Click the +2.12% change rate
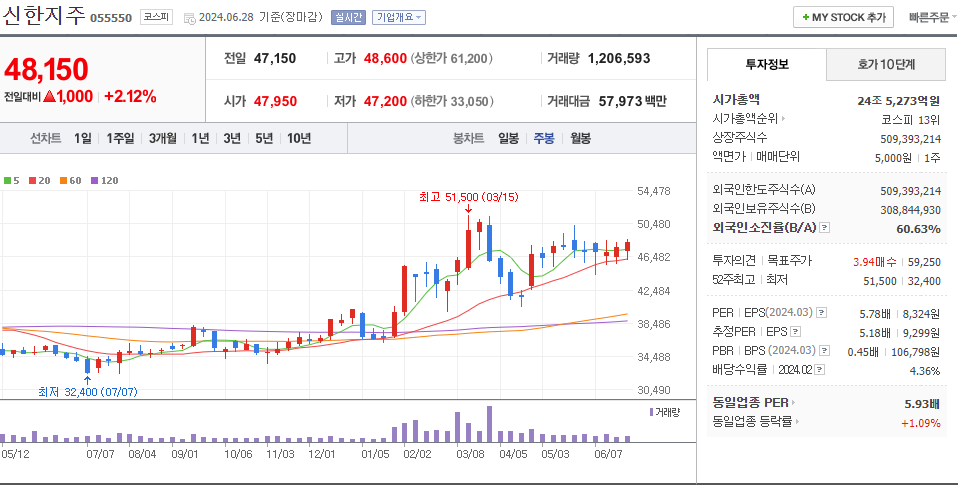Screen dimensions: 961x485 [x=131, y=96]
